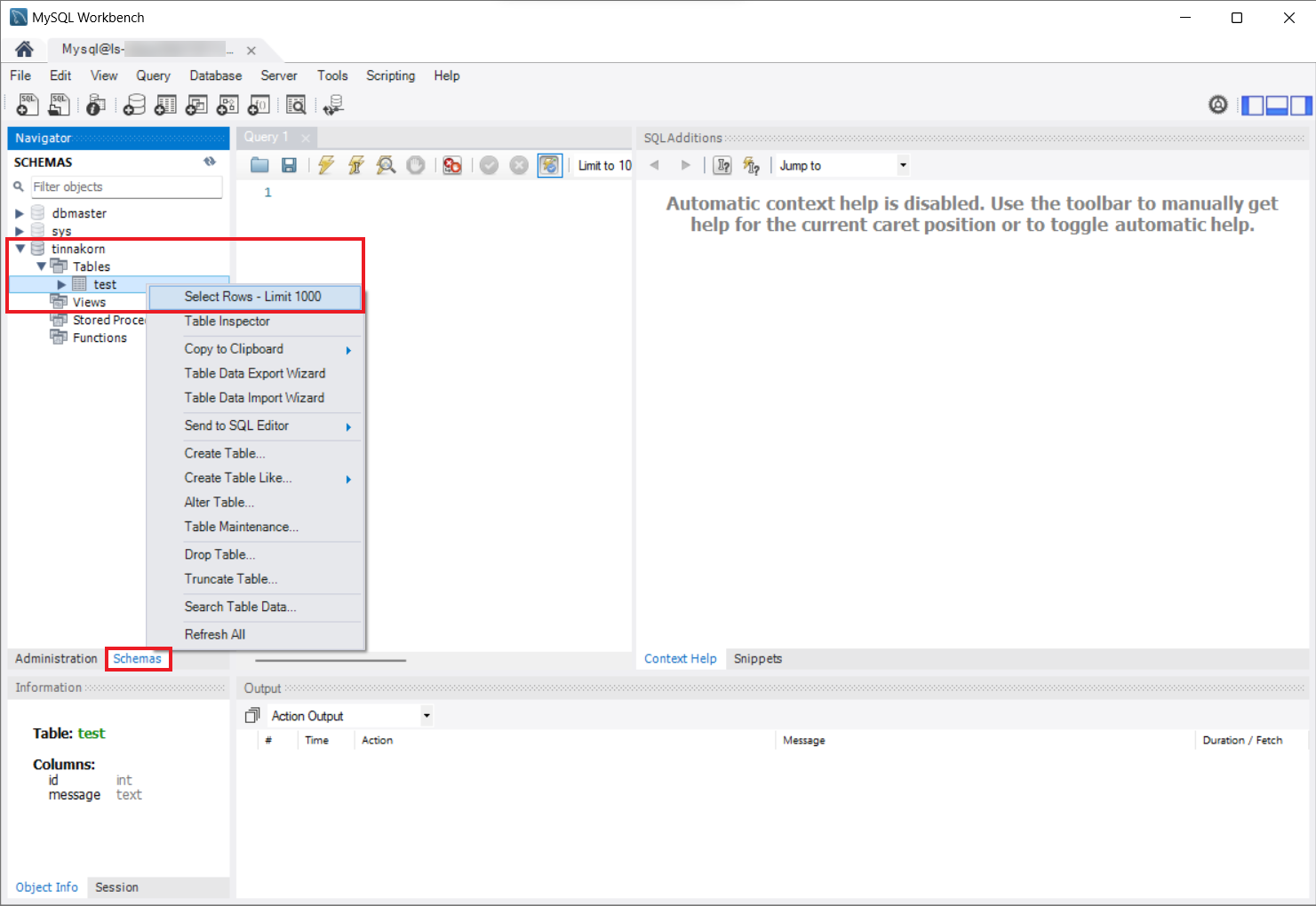Close the Query 1 tab
The width and height of the screenshot is (1316, 906).
[x=306, y=138]
